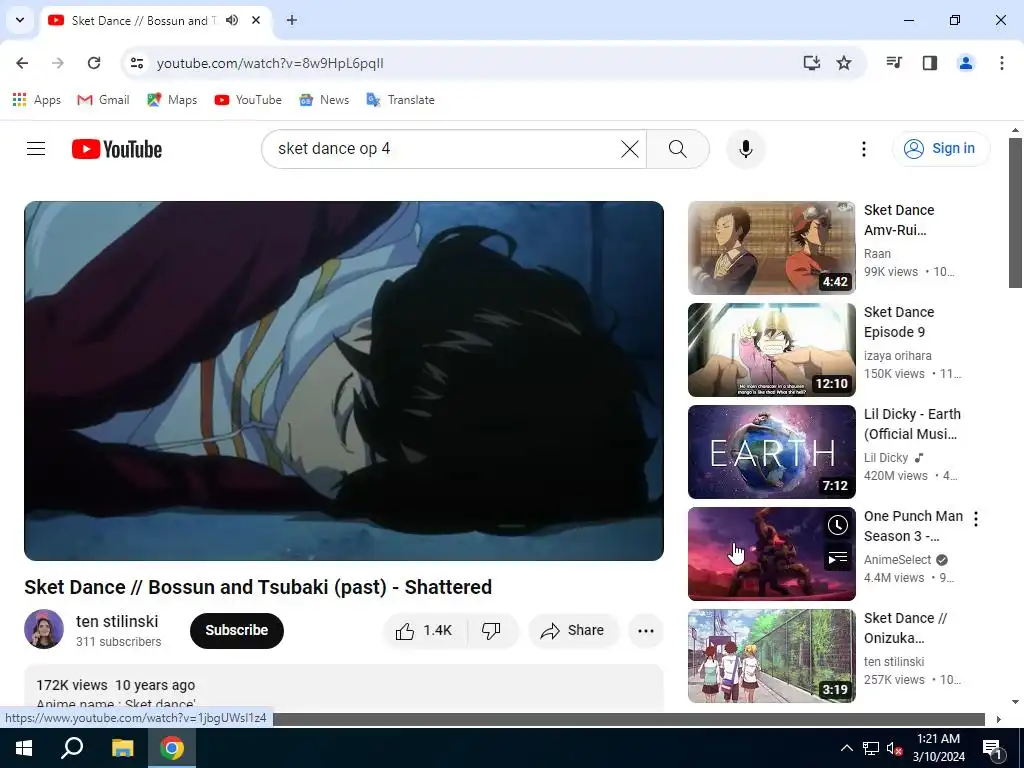Open Apps bookmark
Screen dimensions: 1024x768
[37, 100]
